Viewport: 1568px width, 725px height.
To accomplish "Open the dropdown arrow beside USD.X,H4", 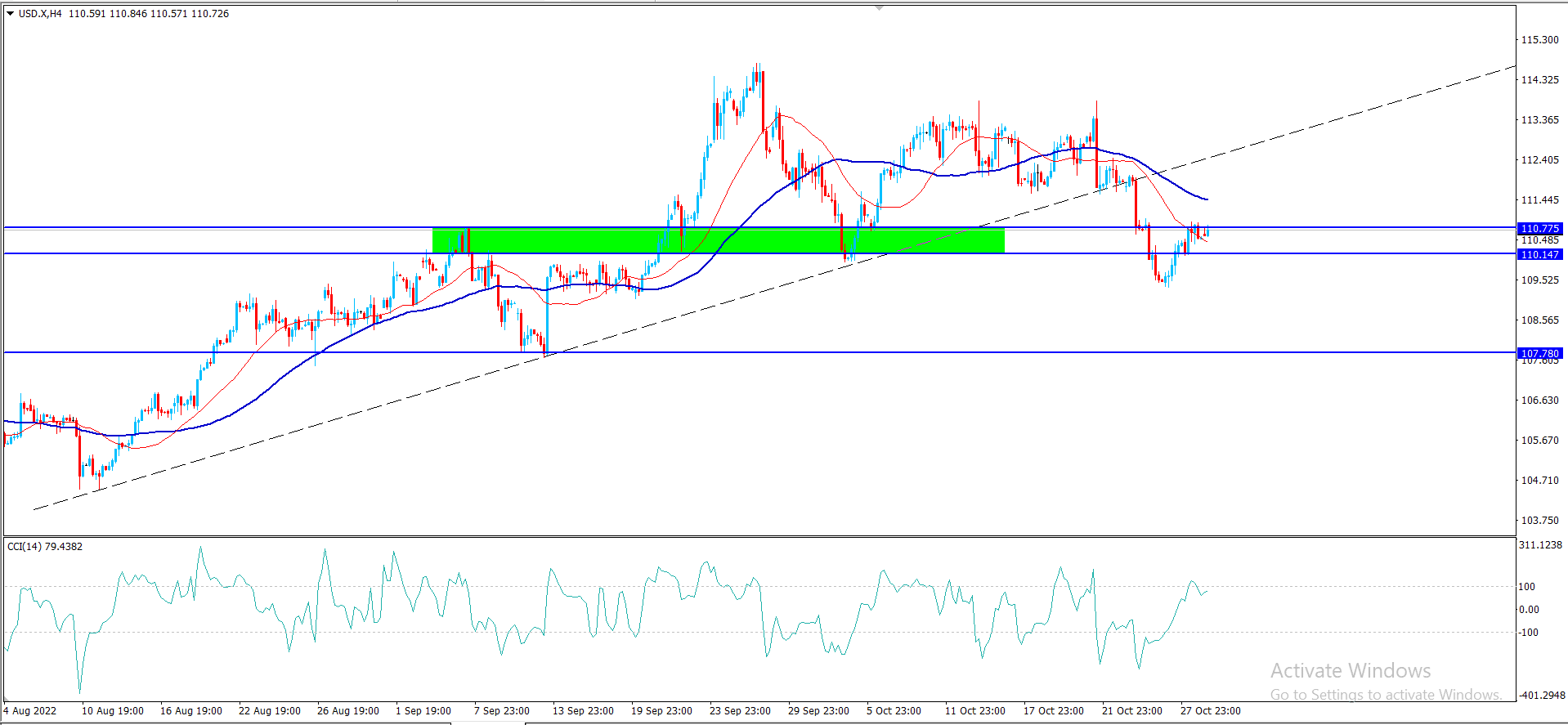I will click(x=11, y=14).
